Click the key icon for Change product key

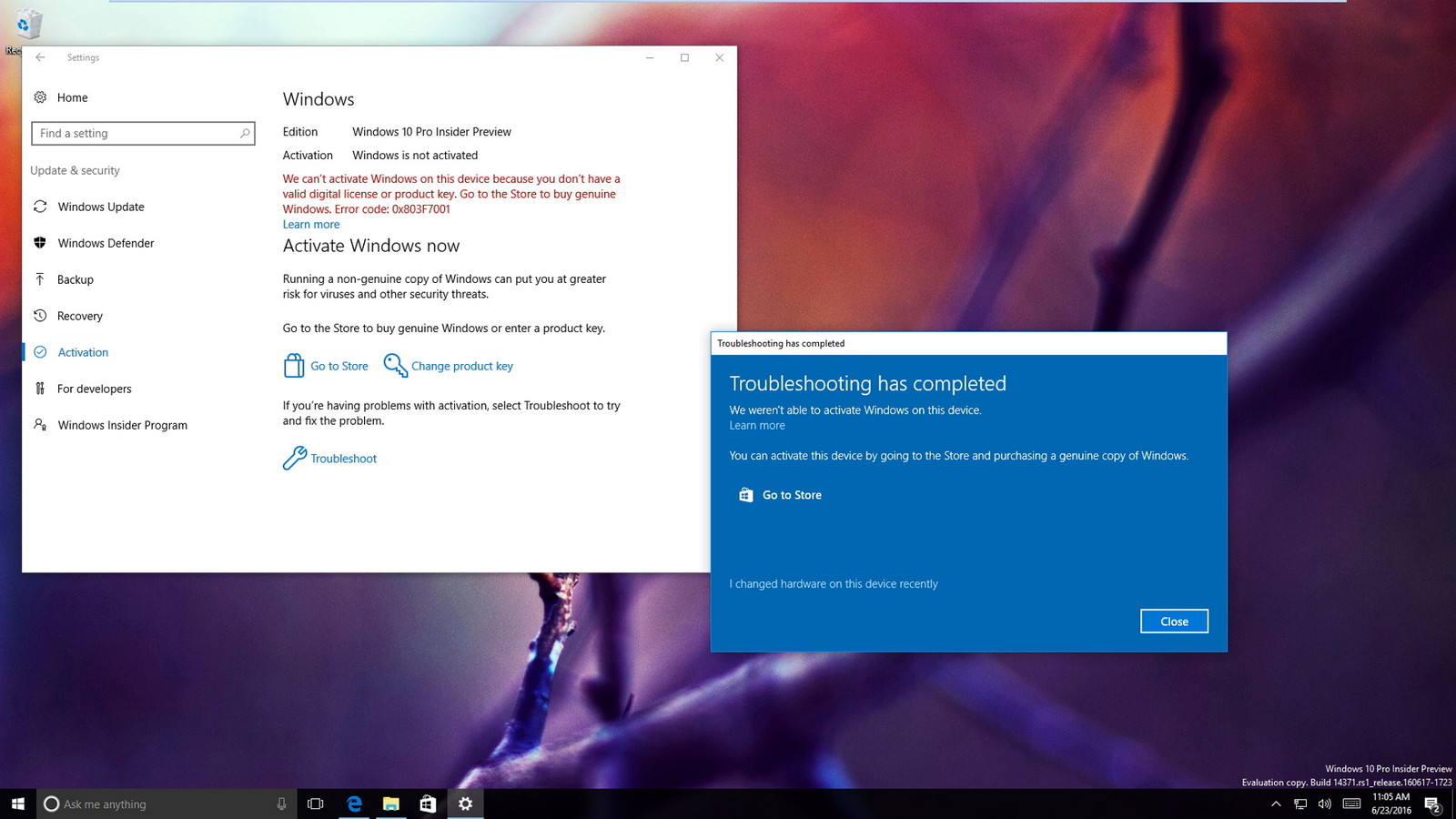pos(395,366)
